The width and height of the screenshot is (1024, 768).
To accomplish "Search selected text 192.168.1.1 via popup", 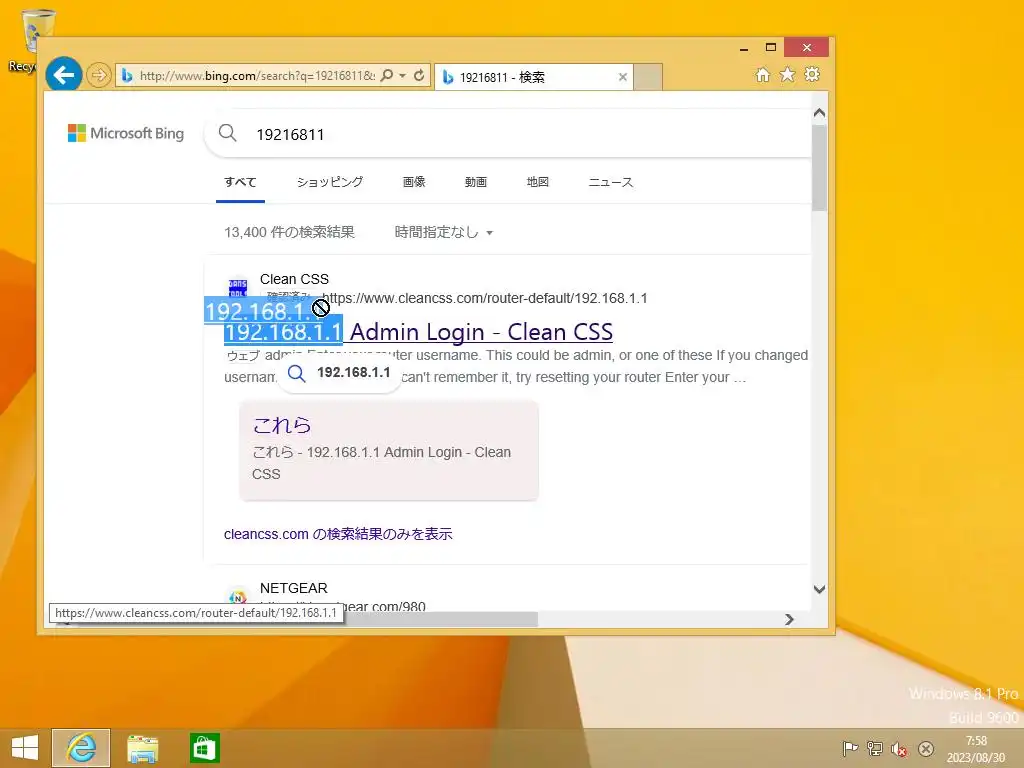I will [340, 373].
